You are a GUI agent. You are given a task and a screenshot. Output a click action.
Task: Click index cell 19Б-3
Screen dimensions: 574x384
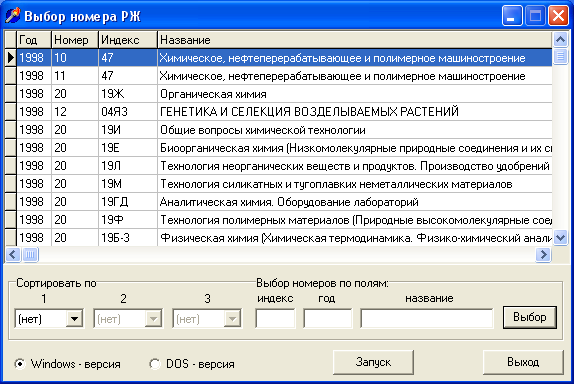(128, 238)
